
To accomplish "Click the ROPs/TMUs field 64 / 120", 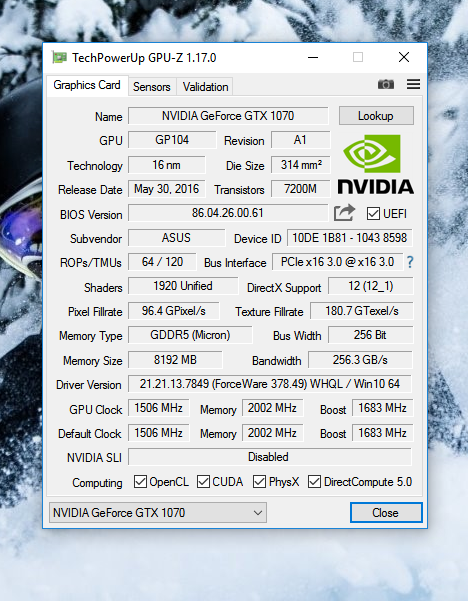I will pyautogui.click(x=162, y=262).
